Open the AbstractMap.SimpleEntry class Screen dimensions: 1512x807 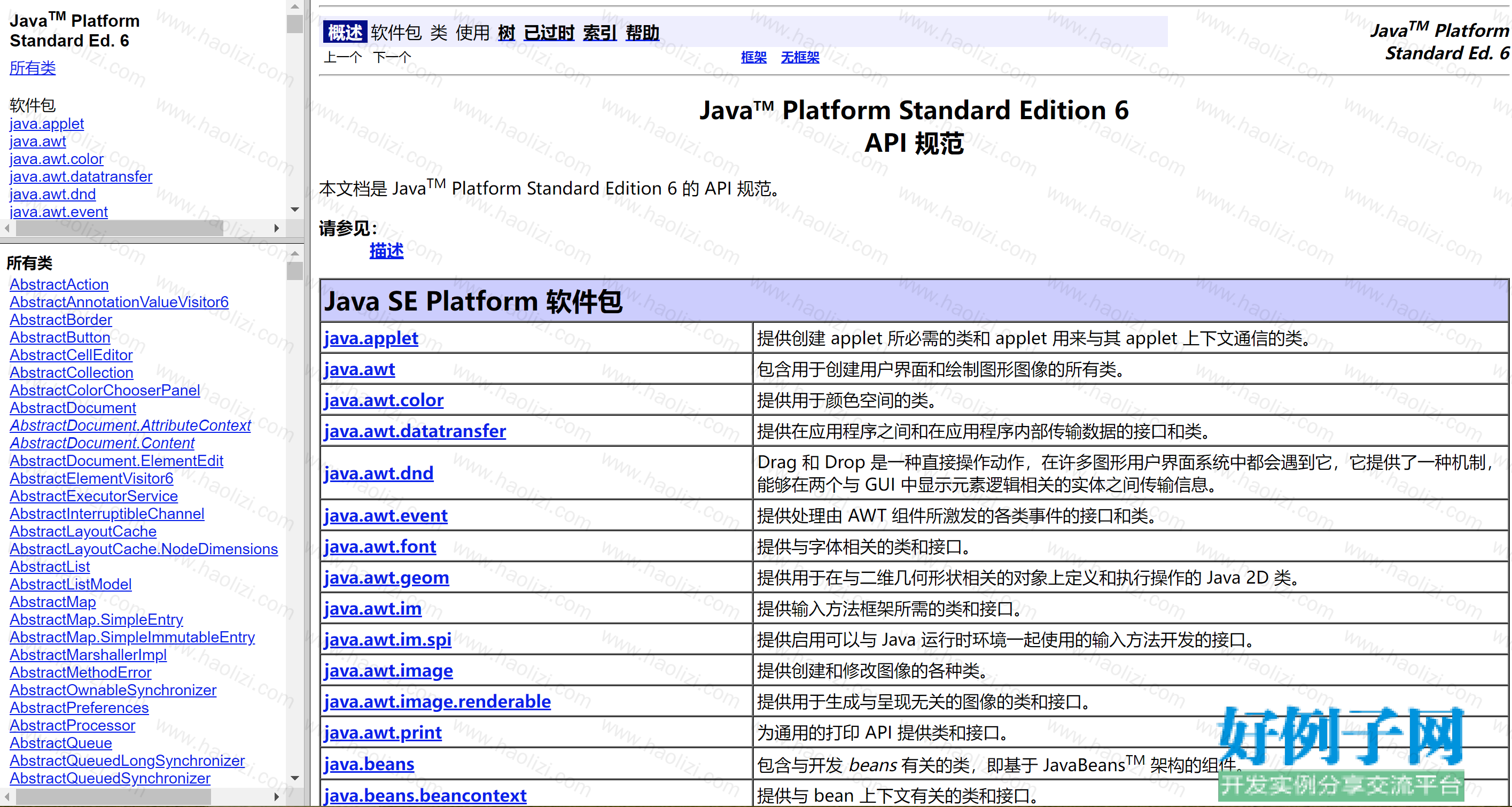click(96, 619)
